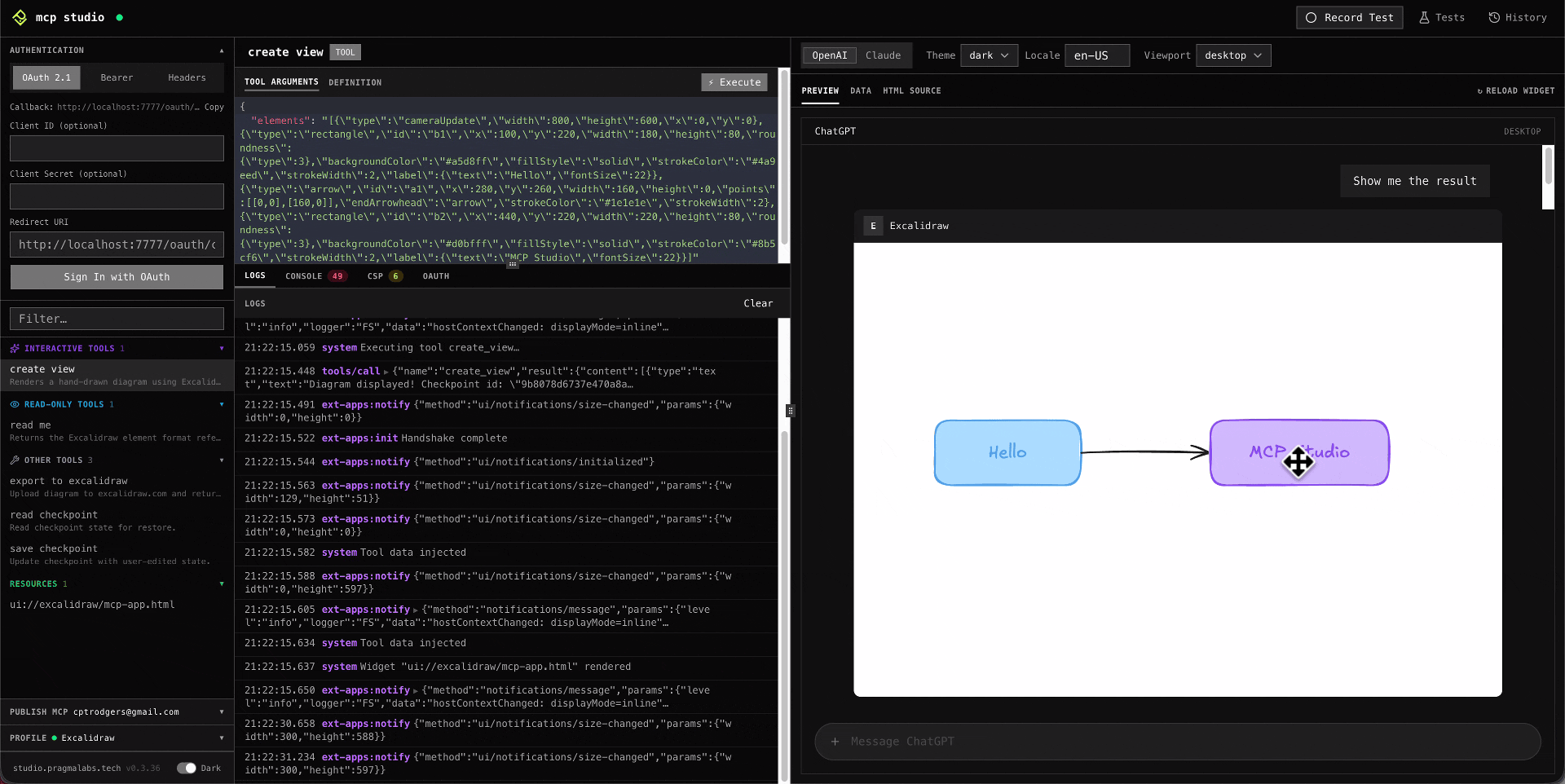Toggle the Dark mode switch
Screen dimensions: 1565x784
[187, 768]
